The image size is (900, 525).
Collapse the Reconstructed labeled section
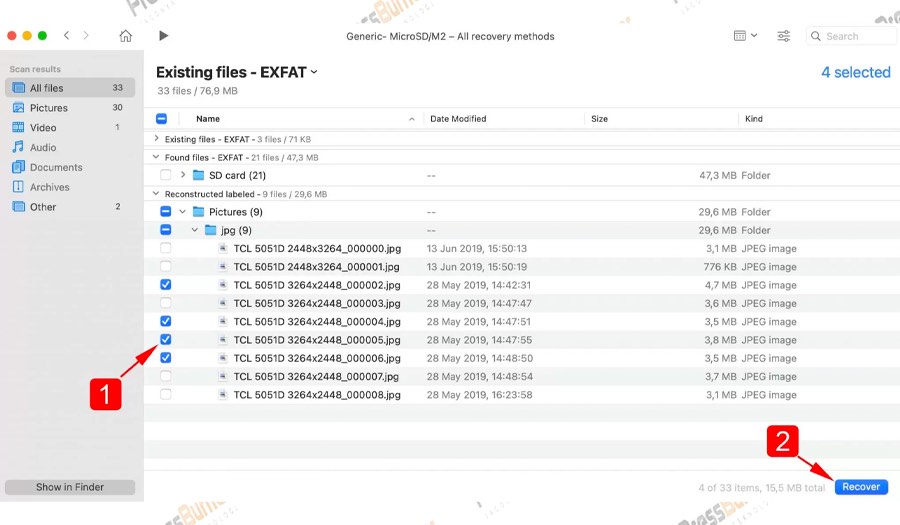157,194
